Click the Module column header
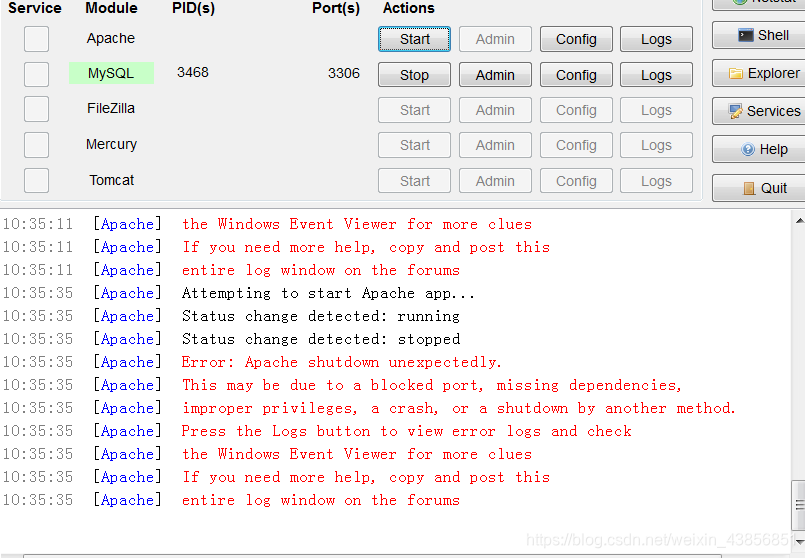This screenshot has height=558, width=805. [111, 8]
